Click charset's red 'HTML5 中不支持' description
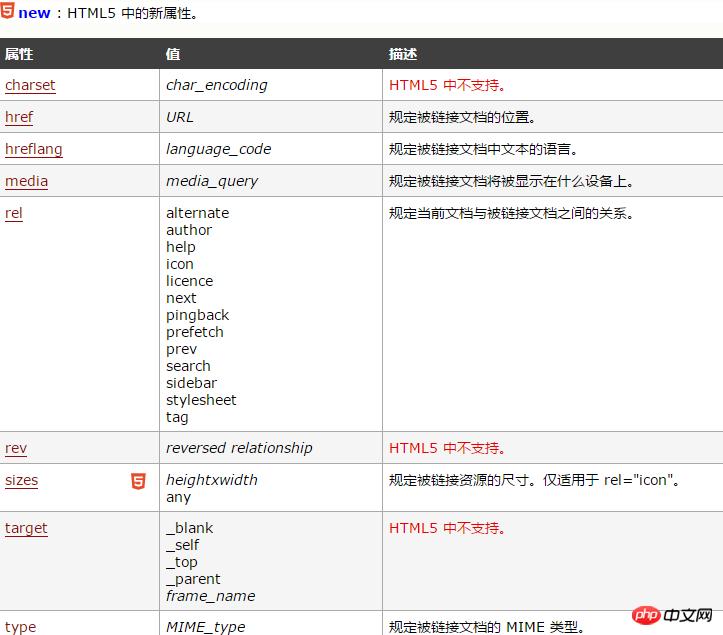Viewport: 723px width, 635px height. pos(447,85)
